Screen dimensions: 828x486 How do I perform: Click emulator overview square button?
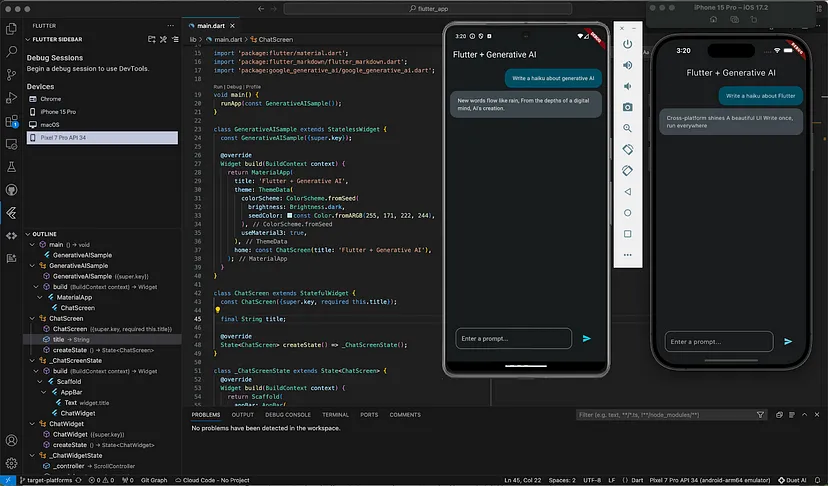pyautogui.click(x=627, y=234)
